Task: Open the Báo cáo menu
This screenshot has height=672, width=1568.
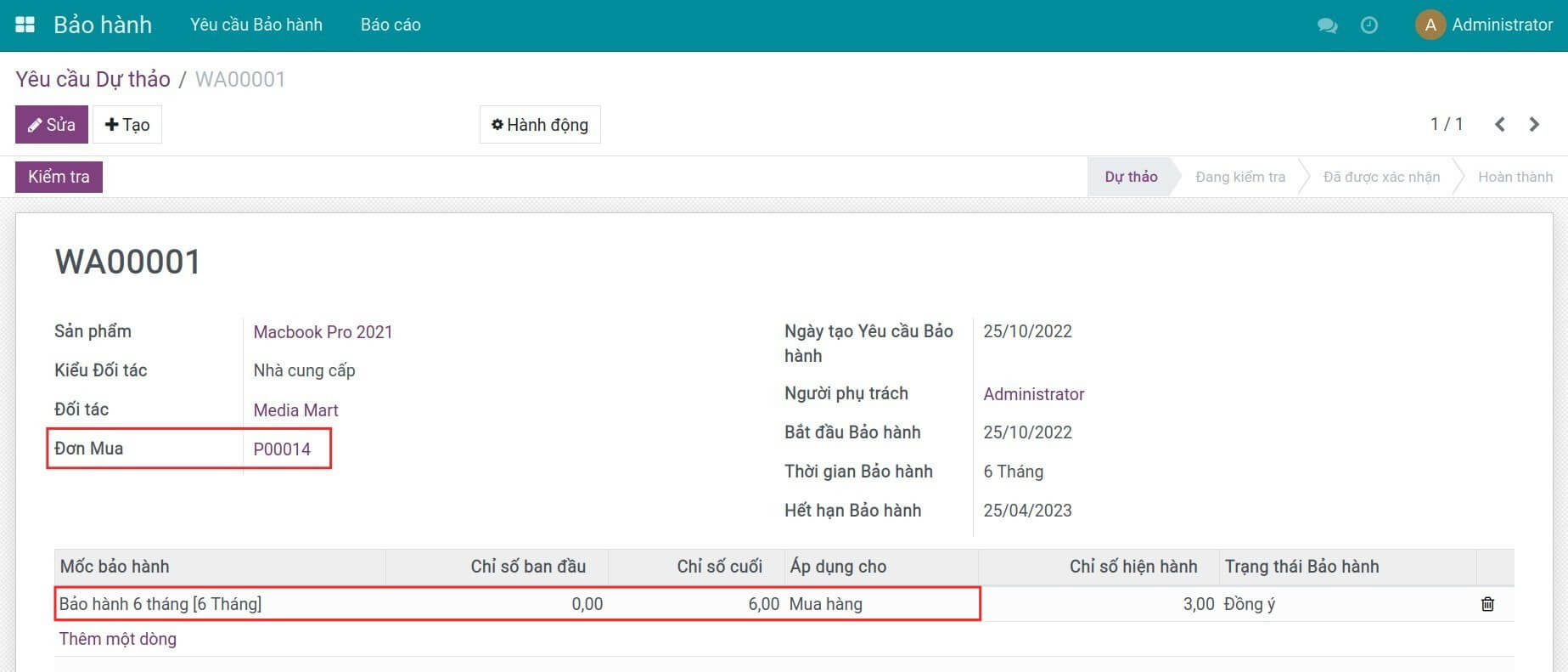Action: click(x=391, y=25)
